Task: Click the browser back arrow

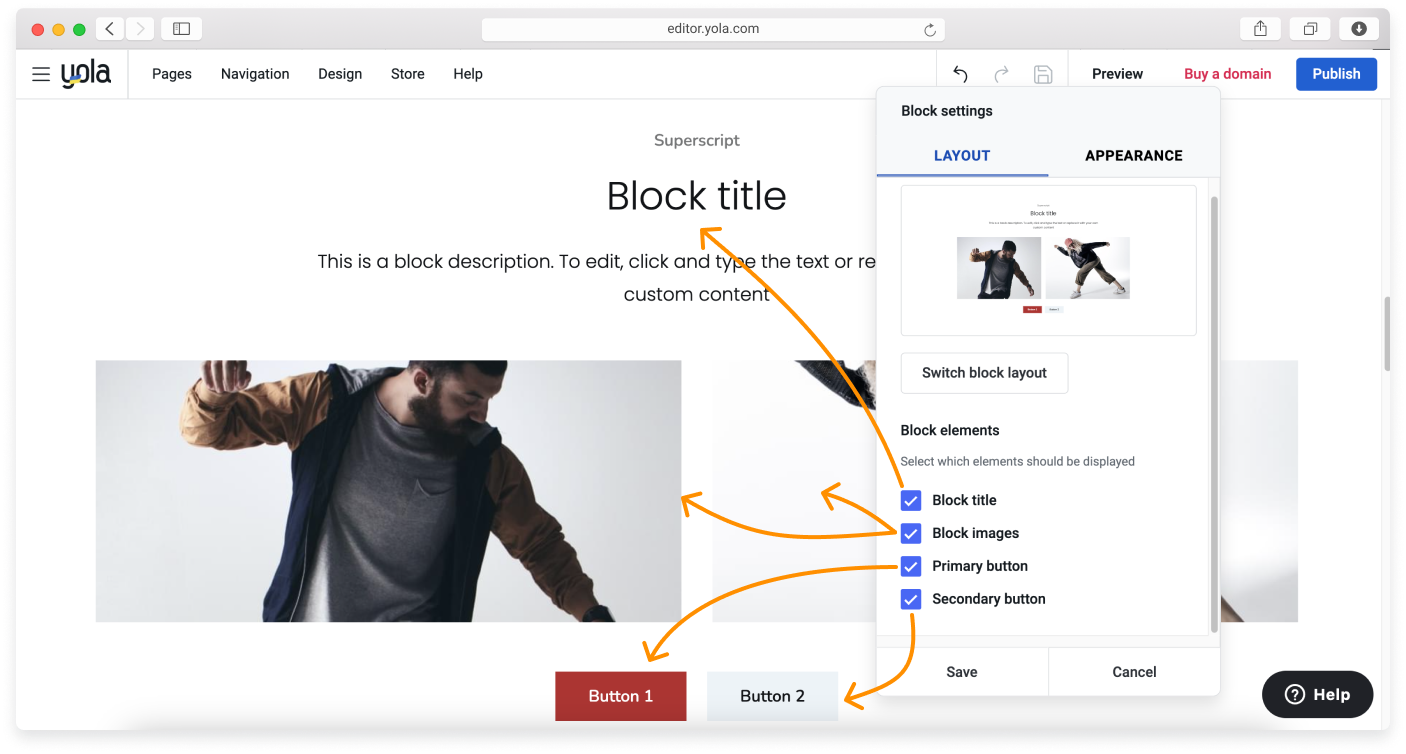Action: click(x=110, y=28)
